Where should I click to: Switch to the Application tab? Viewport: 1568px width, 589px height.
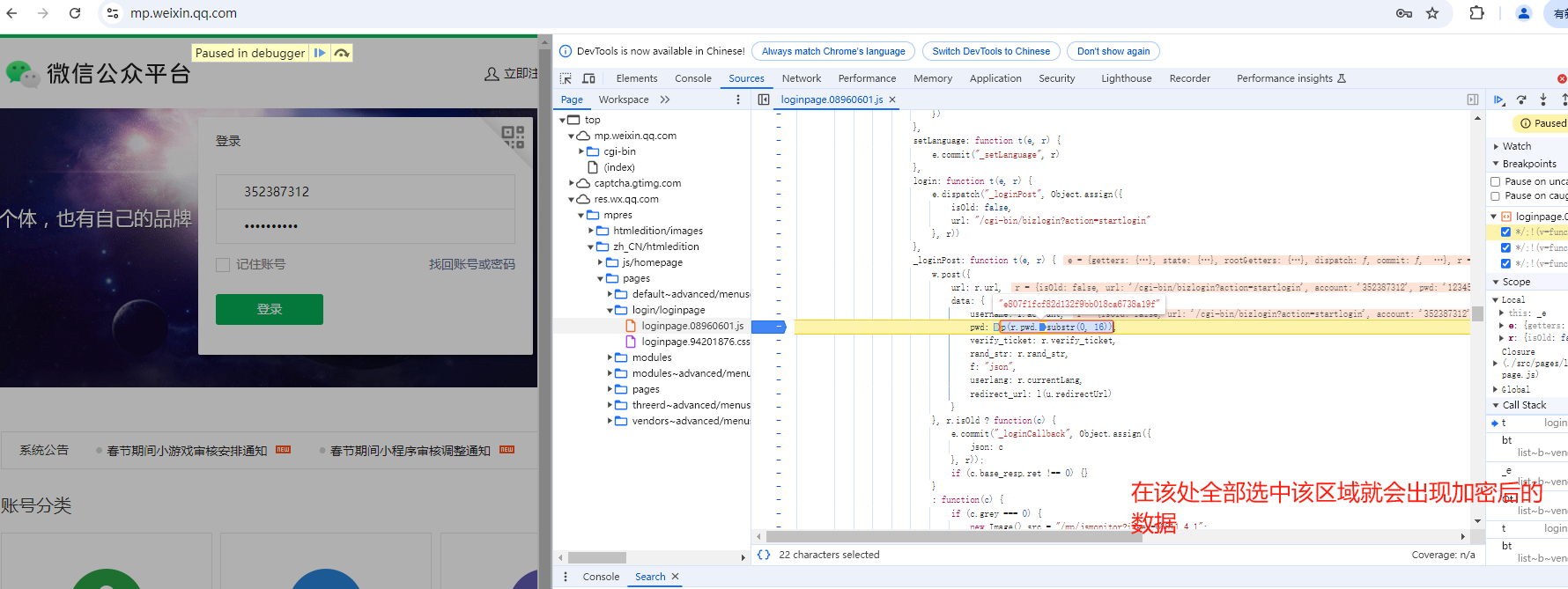[x=995, y=78]
